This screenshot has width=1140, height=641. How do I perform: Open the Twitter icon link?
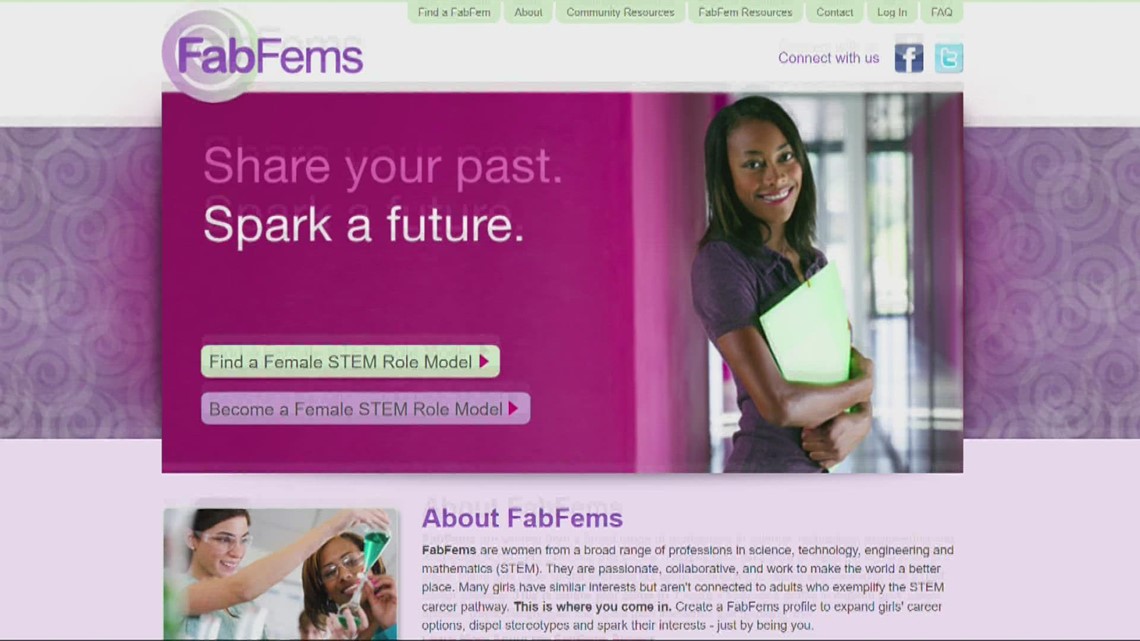[949, 58]
